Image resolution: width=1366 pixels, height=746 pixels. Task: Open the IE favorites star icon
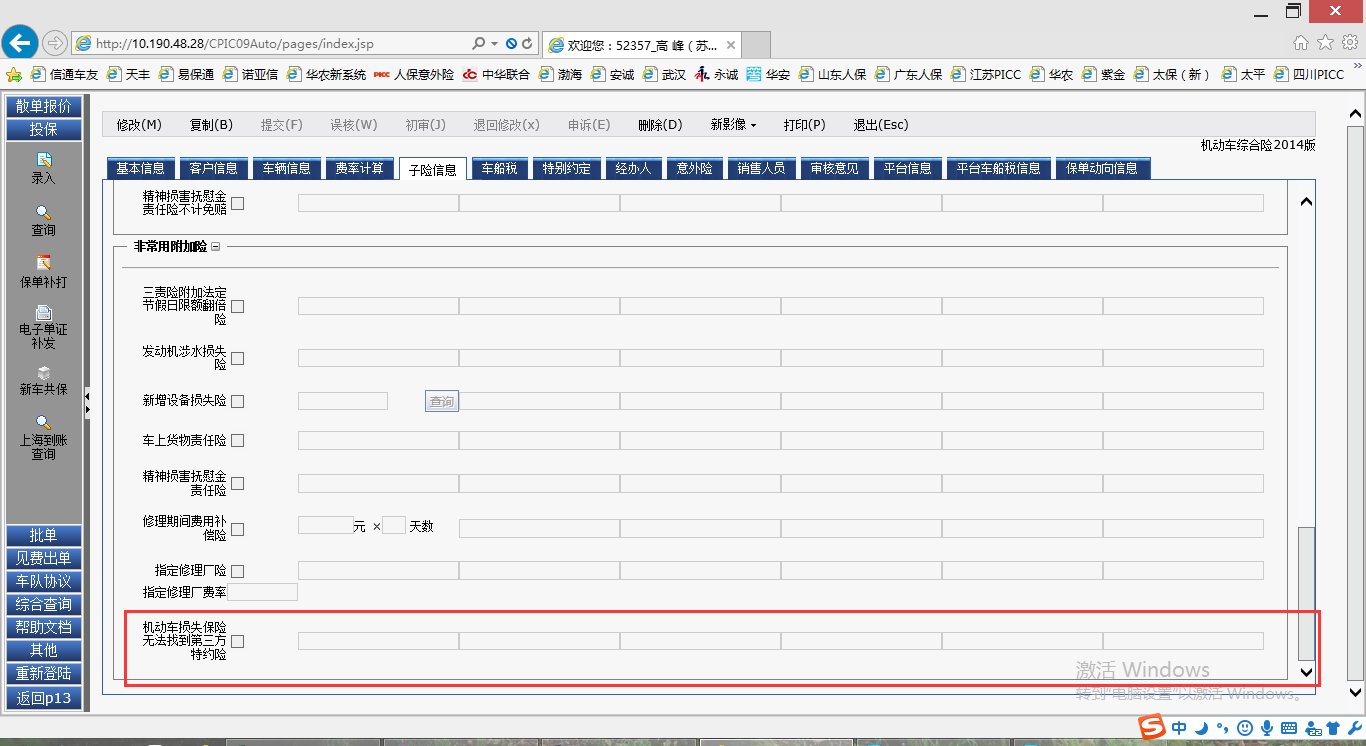[x=1325, y=42]
